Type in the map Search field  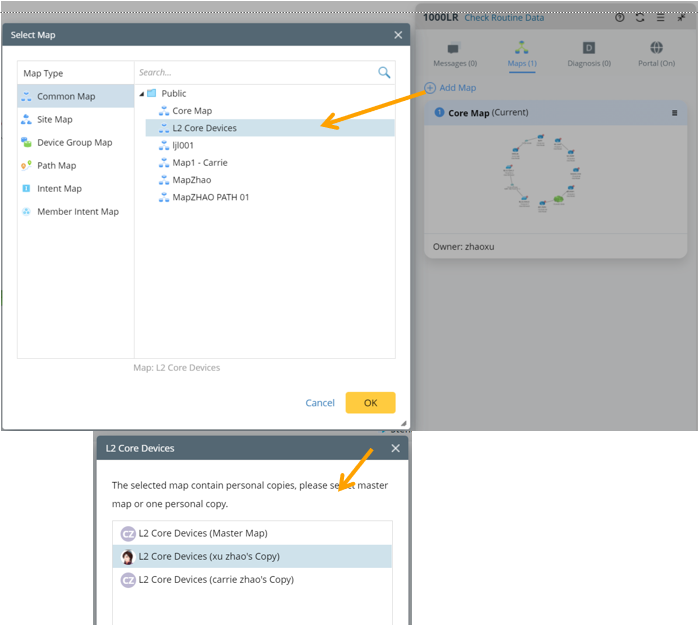tap(255, 73)
